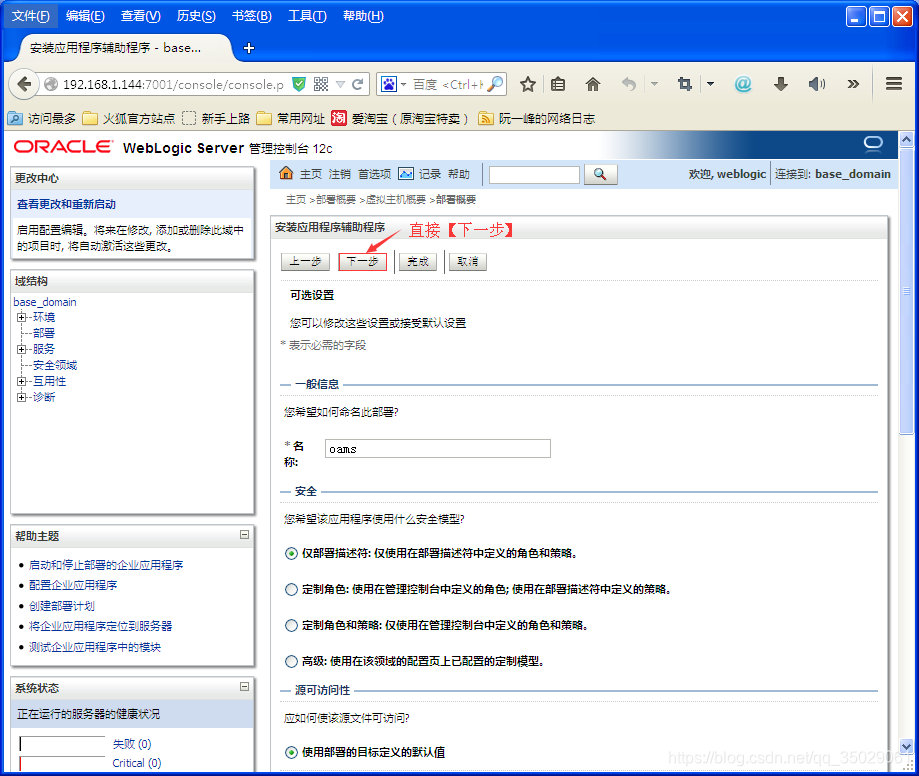Select 高级 security model radio
The height and width of the screenshot is (776, 919).
tap(291, 662)
